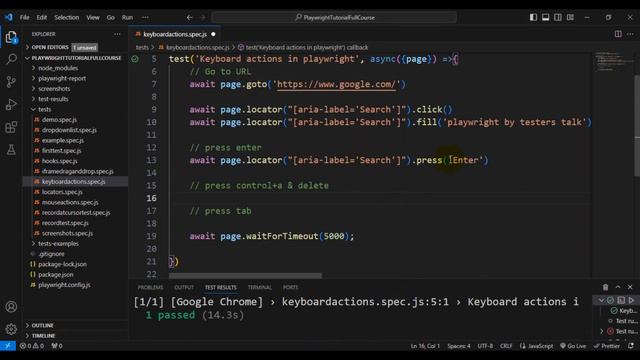The width and height of the screenshot is (640, 360).
Task: Click Go Live in status bar
Action: tap(573, 346)
